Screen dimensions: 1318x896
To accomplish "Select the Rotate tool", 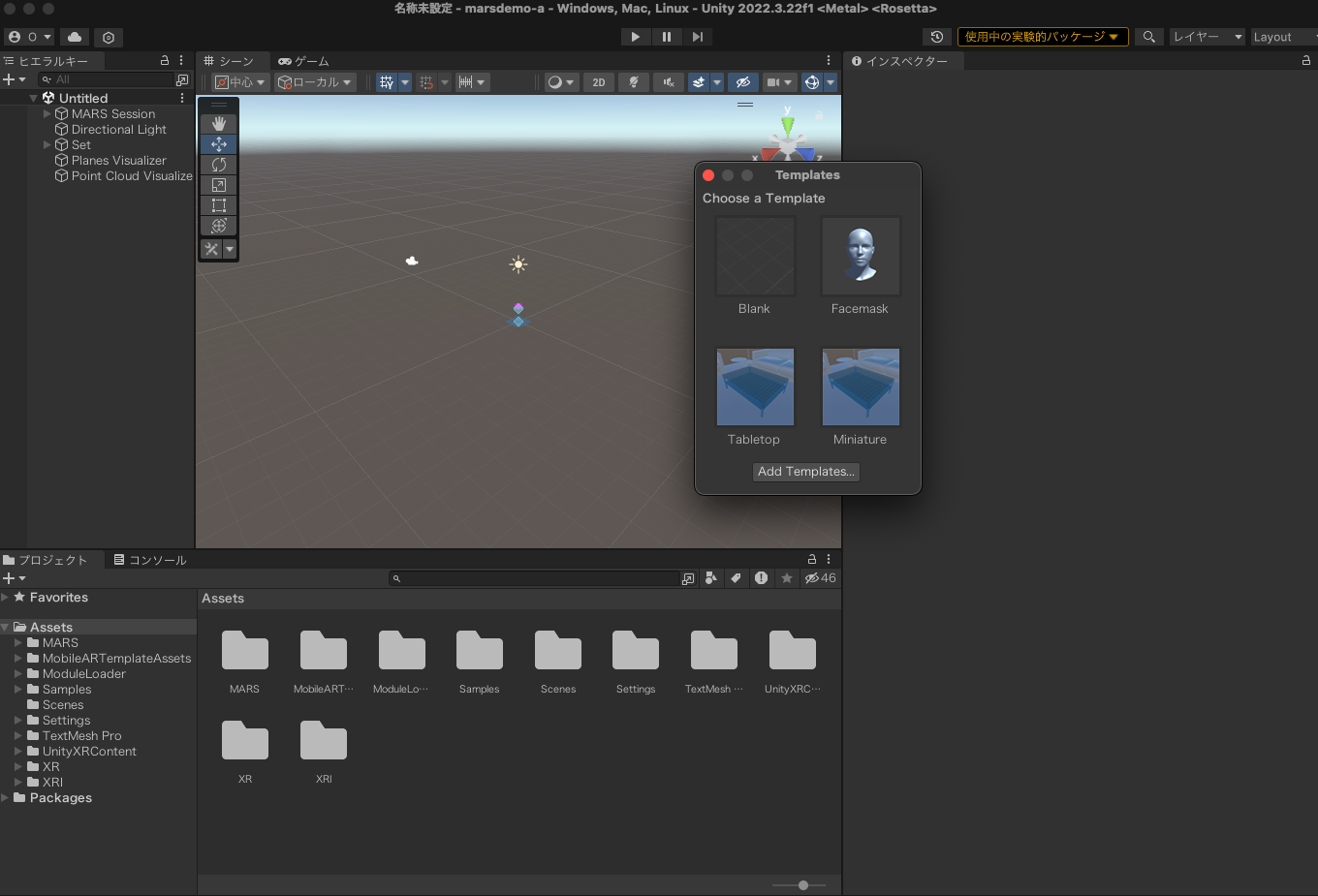I will 219,165.
